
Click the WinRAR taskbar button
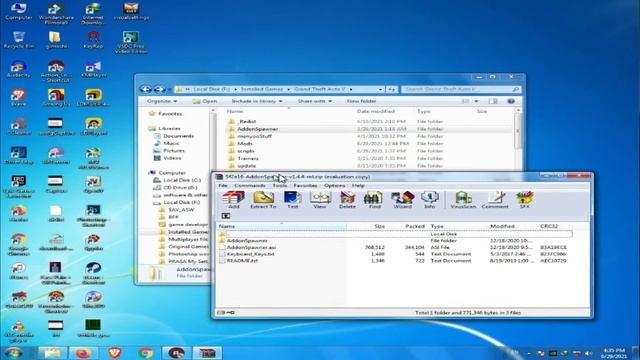[207, 353]
